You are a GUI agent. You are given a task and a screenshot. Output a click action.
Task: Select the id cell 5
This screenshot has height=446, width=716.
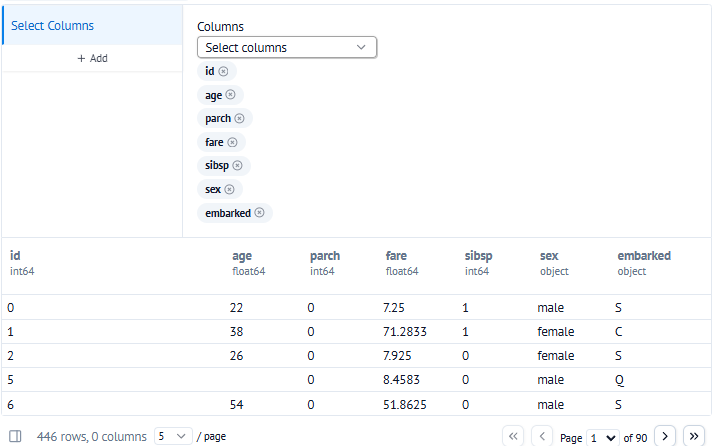(11, 380)
